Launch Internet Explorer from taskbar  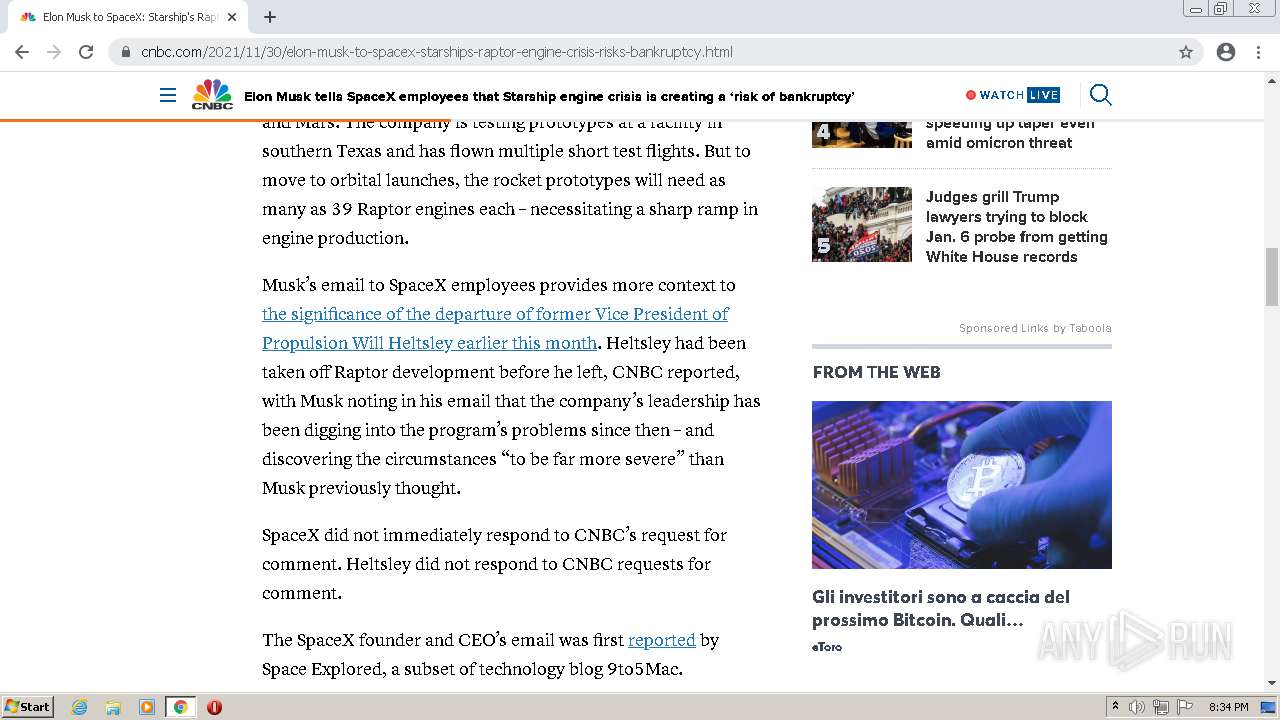click(x=79, y=707)
